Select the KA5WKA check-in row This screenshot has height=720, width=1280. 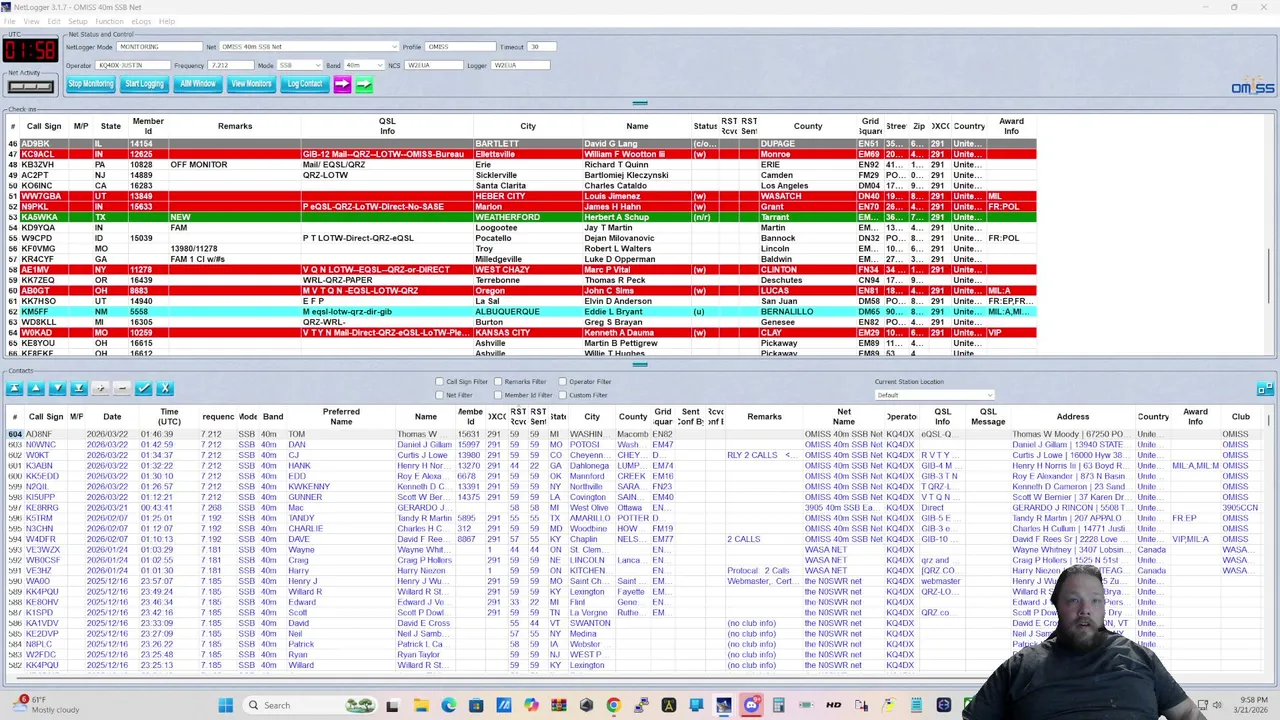521,217
